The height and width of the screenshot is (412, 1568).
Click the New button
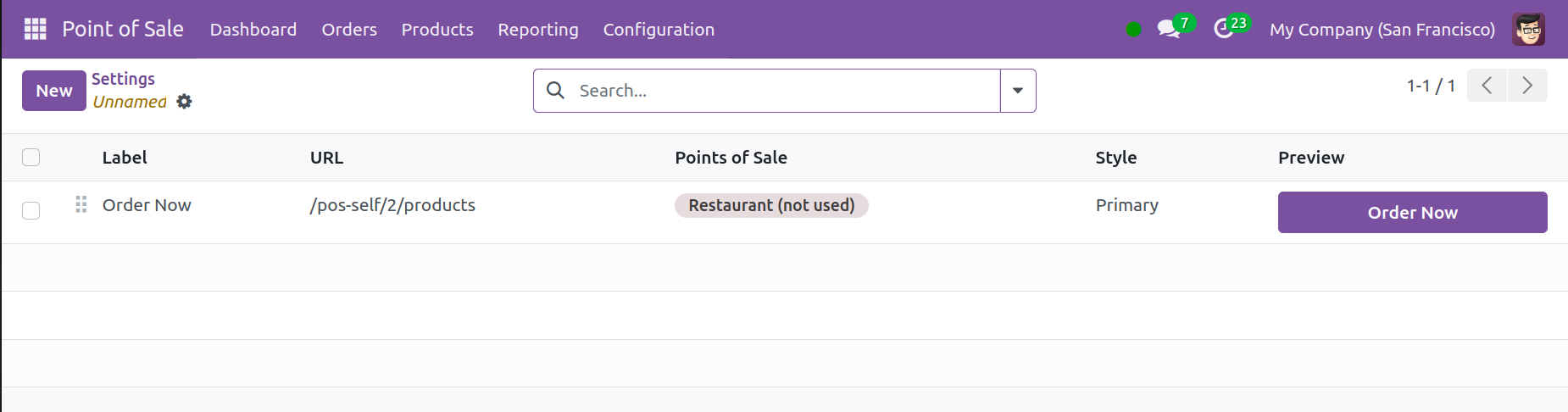coord(54,91)
